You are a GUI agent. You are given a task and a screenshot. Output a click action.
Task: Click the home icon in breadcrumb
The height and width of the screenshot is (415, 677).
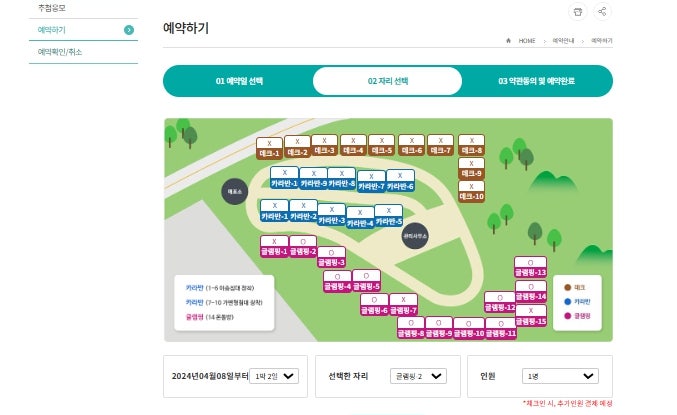[x=508, y=41]
